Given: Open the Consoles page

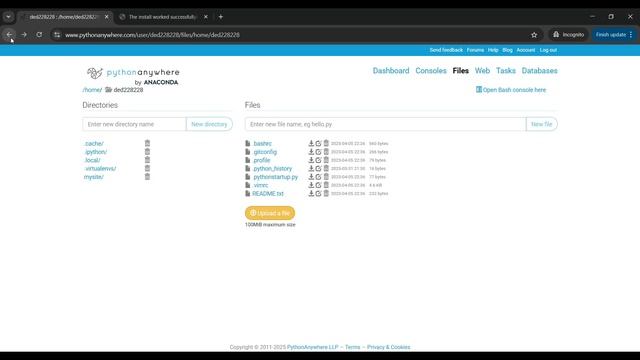Looking at the screenshot, I should point(431,71).
